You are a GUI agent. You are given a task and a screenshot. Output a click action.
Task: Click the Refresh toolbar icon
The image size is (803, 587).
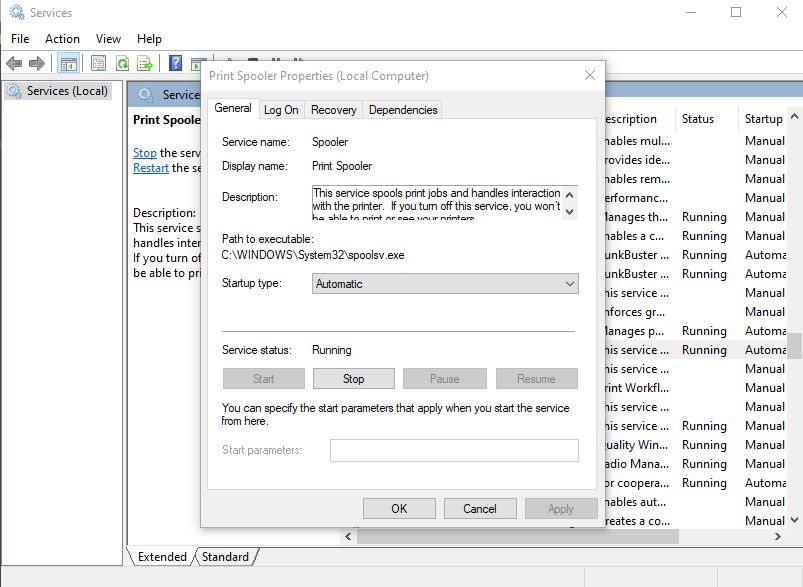pyautogui.click(x=122, y=64)
